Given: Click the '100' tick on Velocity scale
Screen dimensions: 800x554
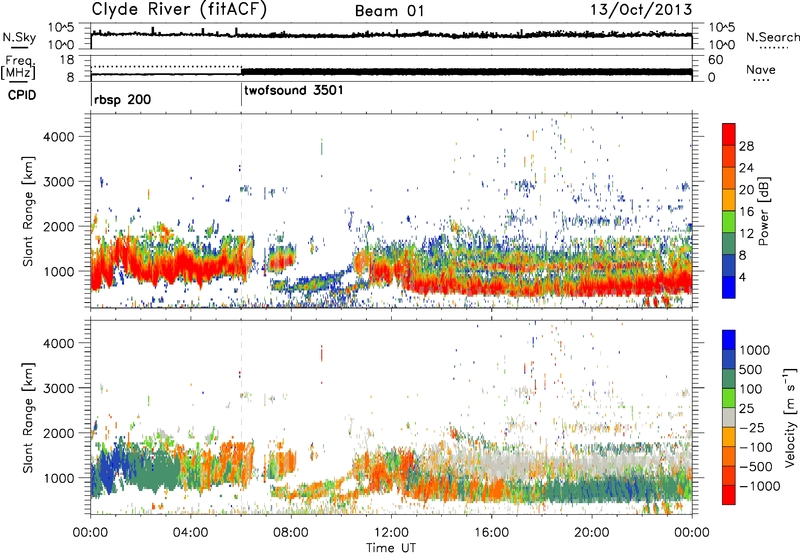Looking at the screenshot, I should coord(751,389).
